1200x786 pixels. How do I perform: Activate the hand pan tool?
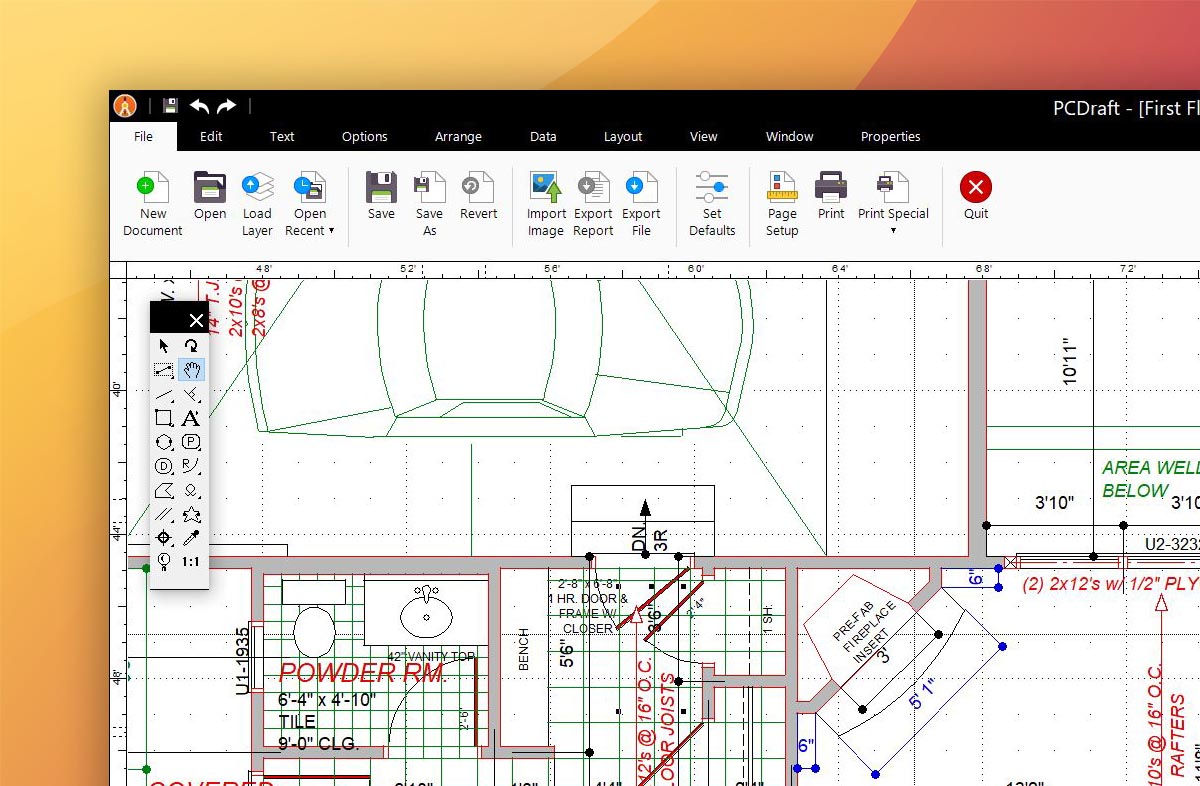point(191,370)
